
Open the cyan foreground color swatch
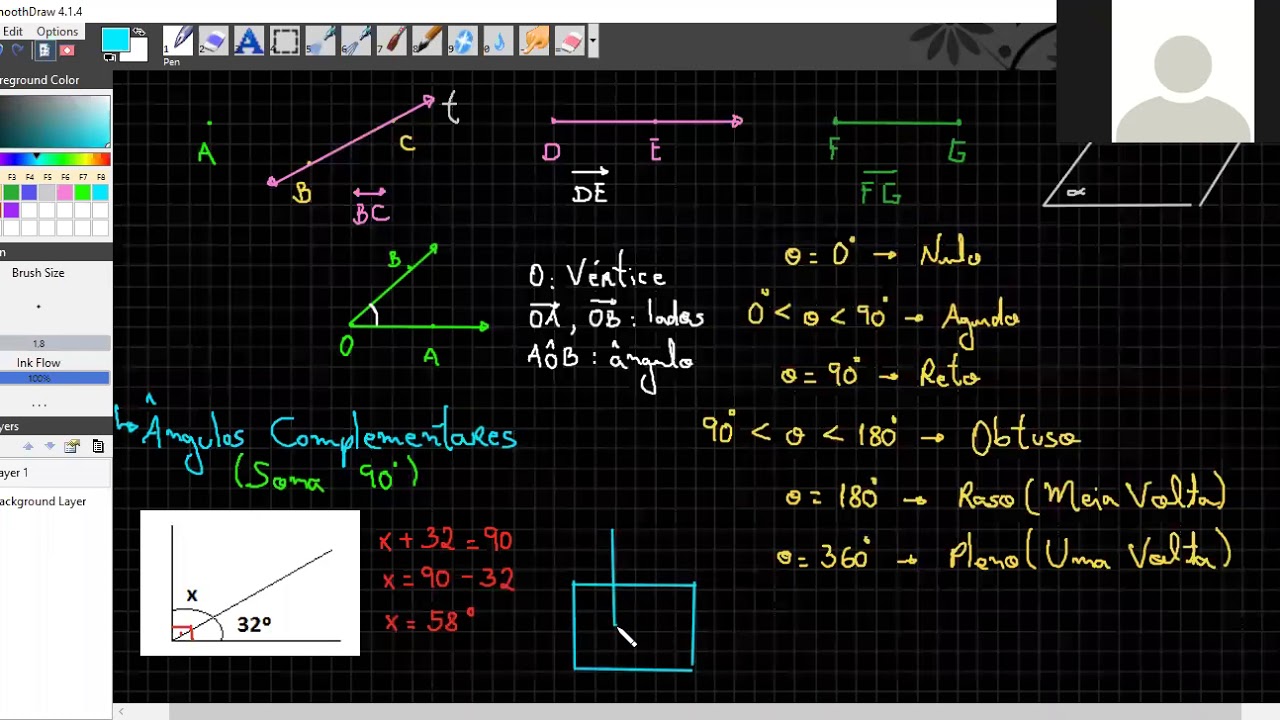(x=115, y=39)
